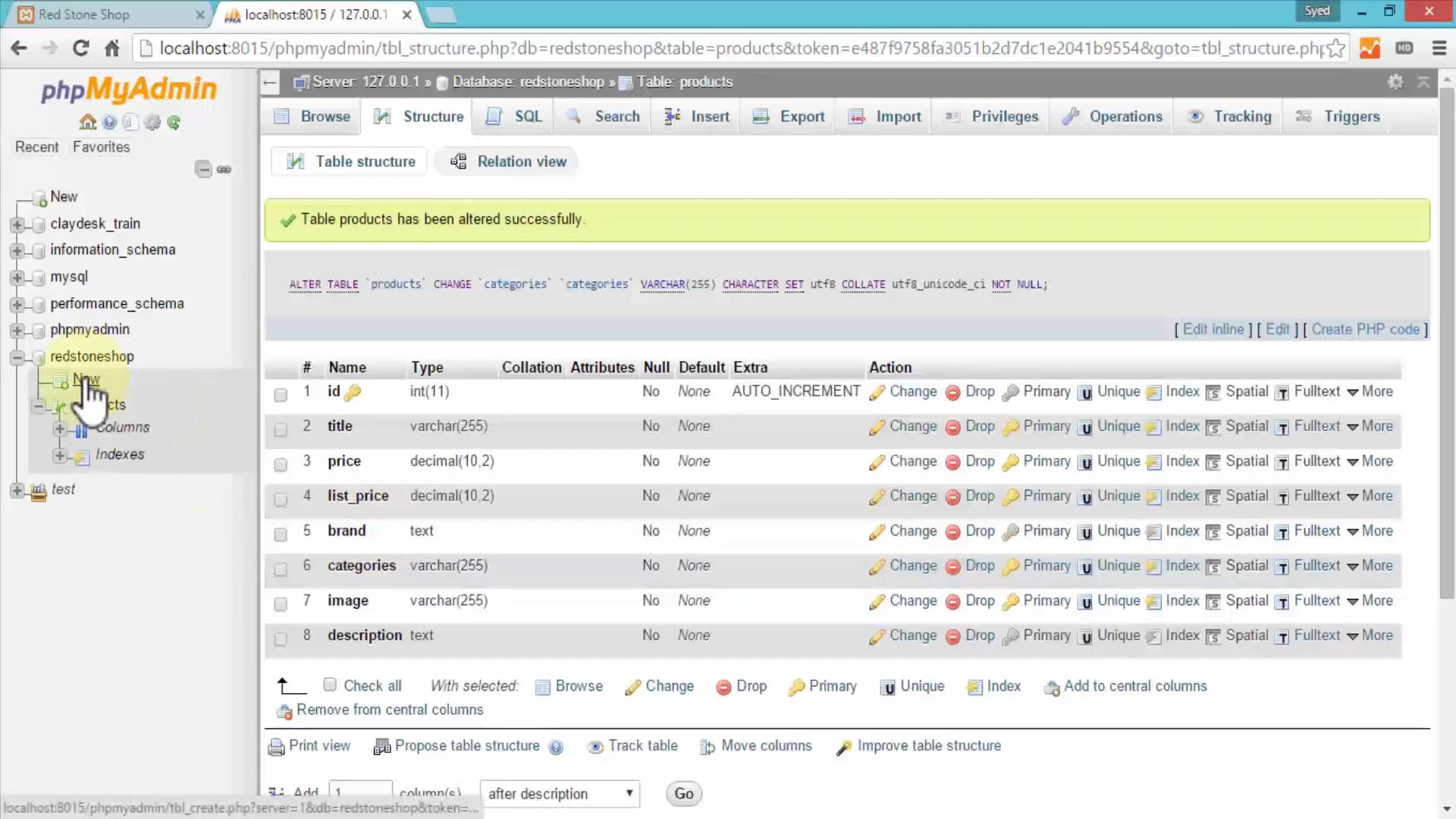Select the Import tool

885,116
